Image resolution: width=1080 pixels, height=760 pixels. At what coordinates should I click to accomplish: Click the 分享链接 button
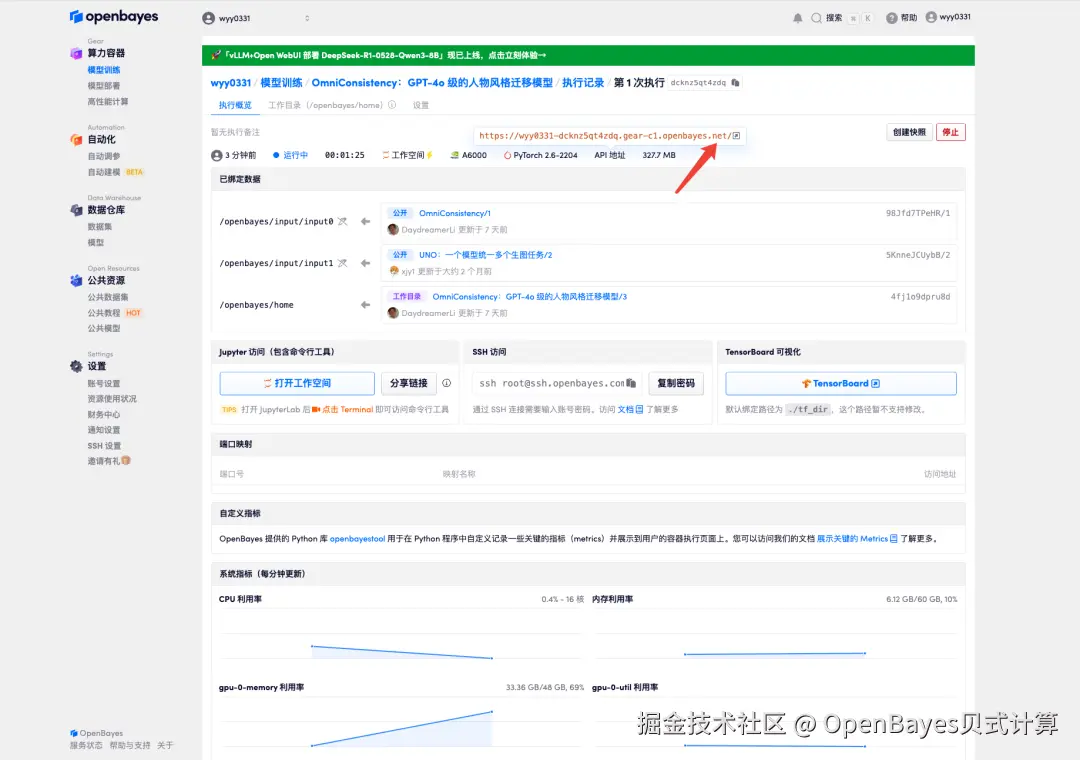[x=408, y=383]
